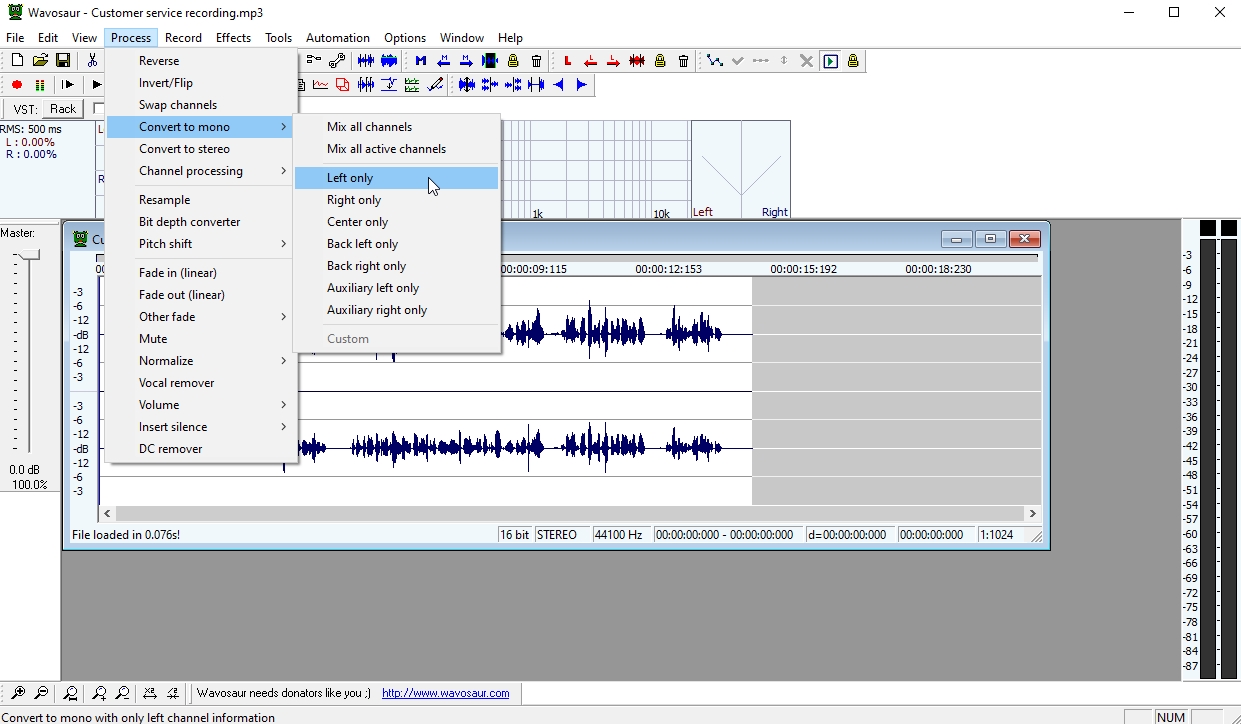Screen dimensions: 1241x724
Task: Toggle the green play automation button
Action: pyautogui.click(x=830, y=61)
